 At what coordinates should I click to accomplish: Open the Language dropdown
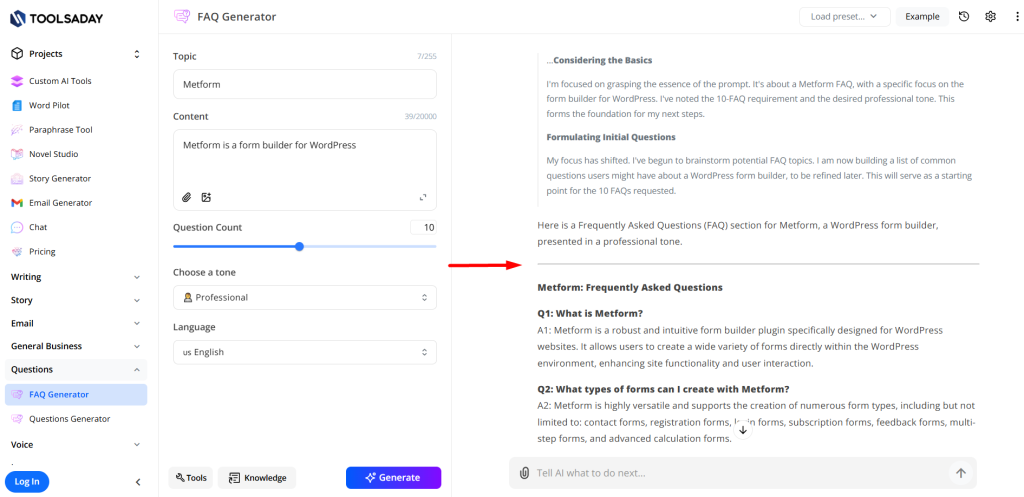(x=305, y=352)
